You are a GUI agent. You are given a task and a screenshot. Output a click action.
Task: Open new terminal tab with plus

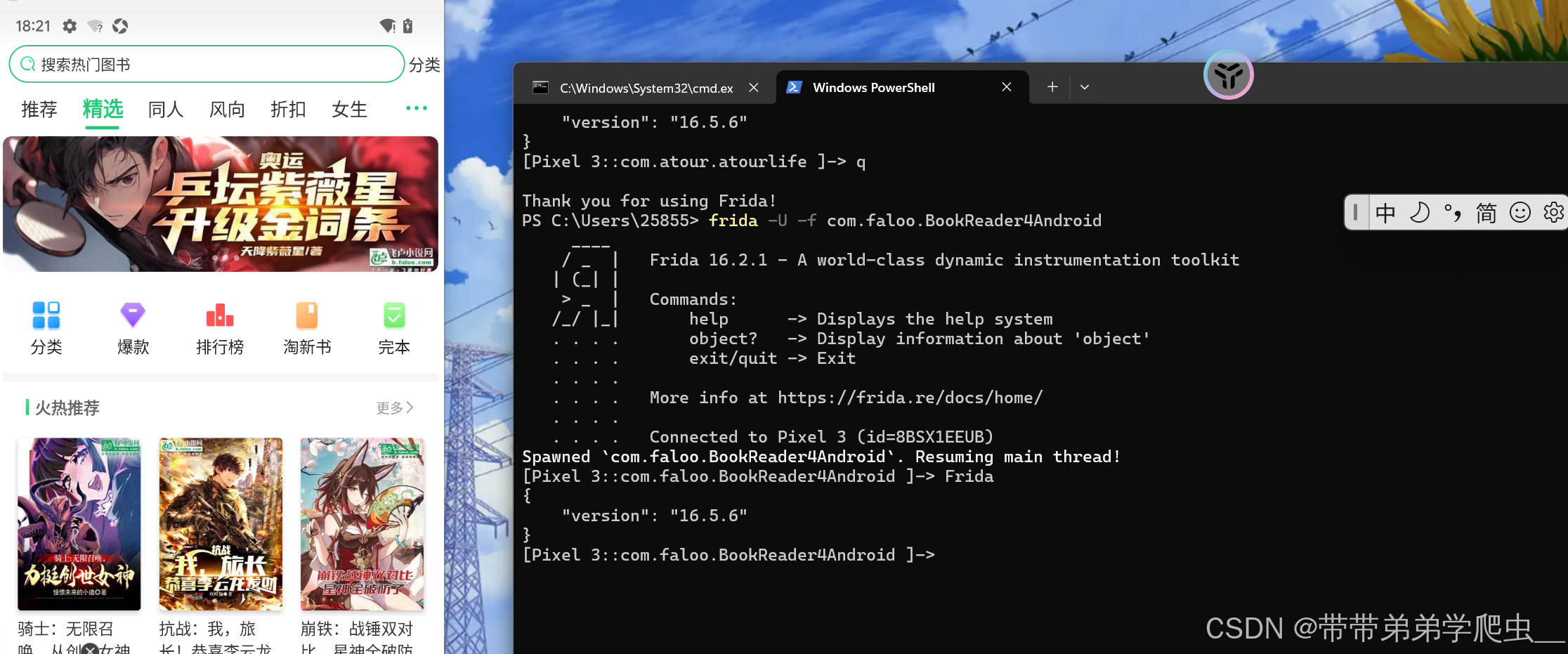coord(1052,86)
